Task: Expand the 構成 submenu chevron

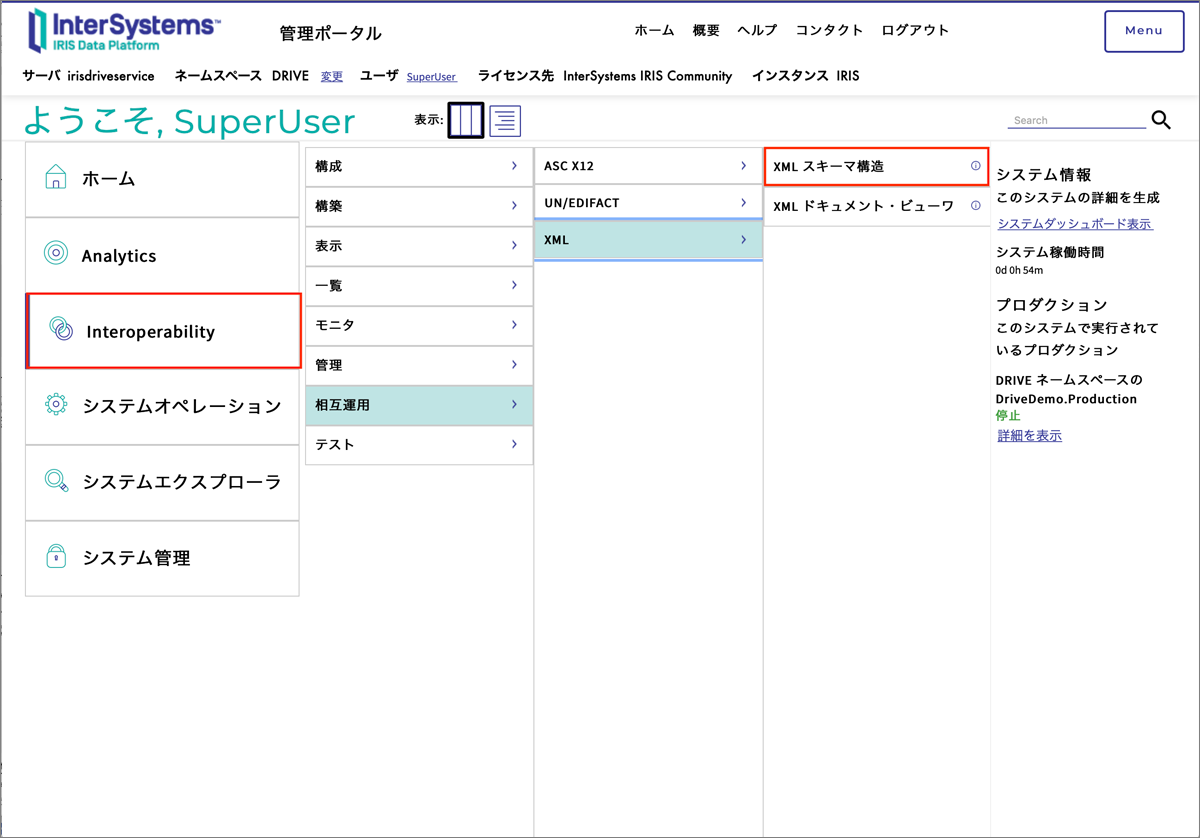Action: coord(514,166)
